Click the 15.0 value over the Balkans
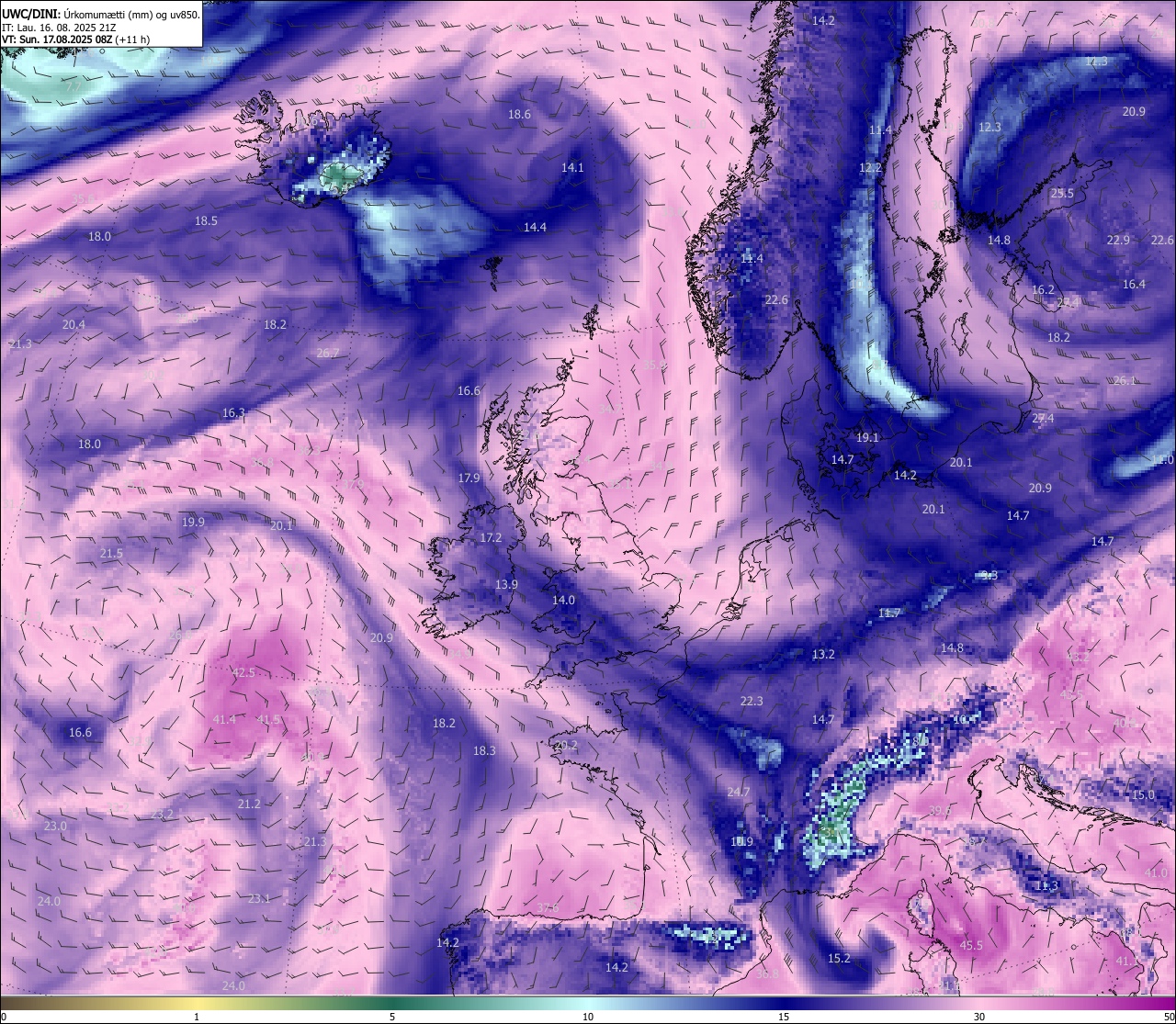 (1143, 794)
